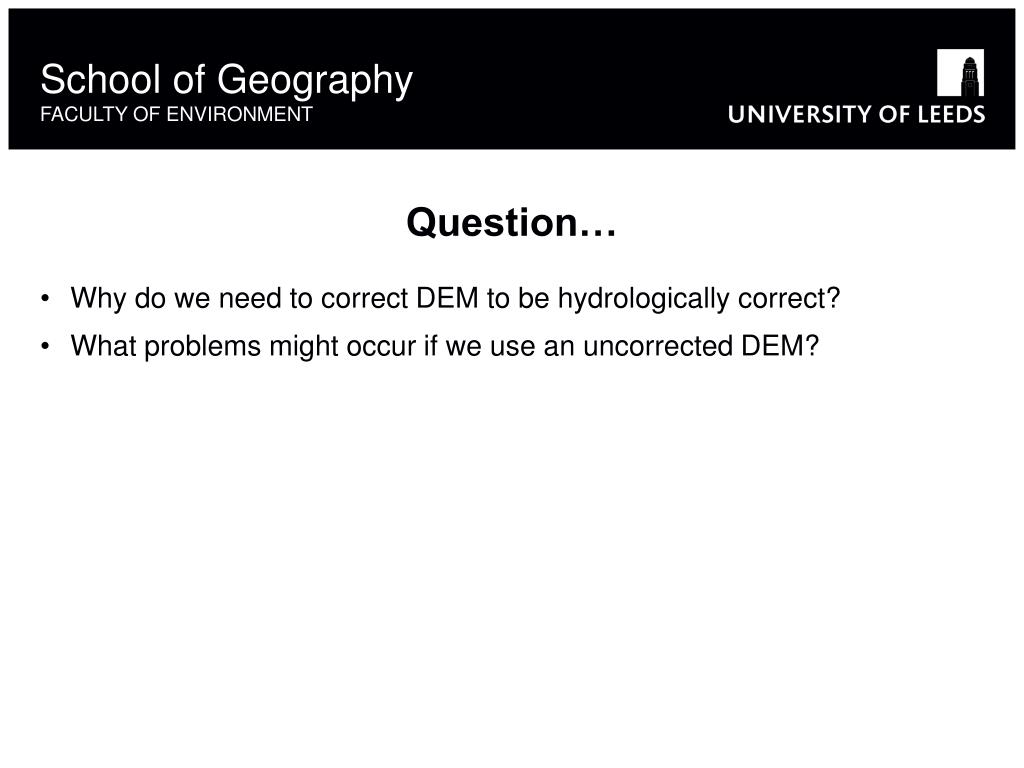Click the line about hydrologically correct DEM

455,299
